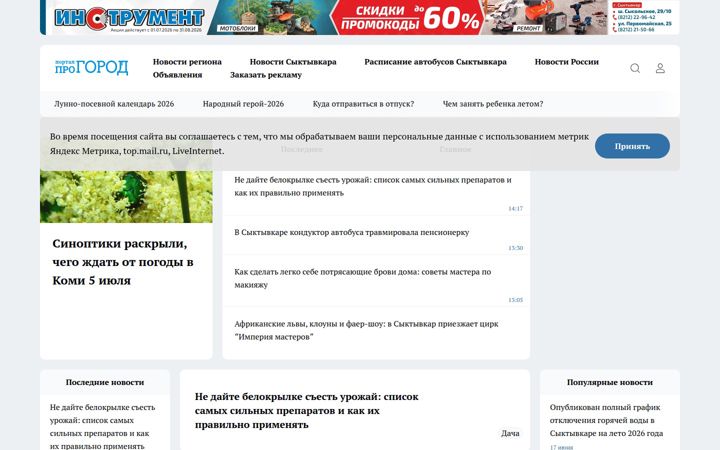Viewport: 720px width, 450px height.
Task: Open Лунно-посевной календарь 2026 link
Action: pos(114,104)
